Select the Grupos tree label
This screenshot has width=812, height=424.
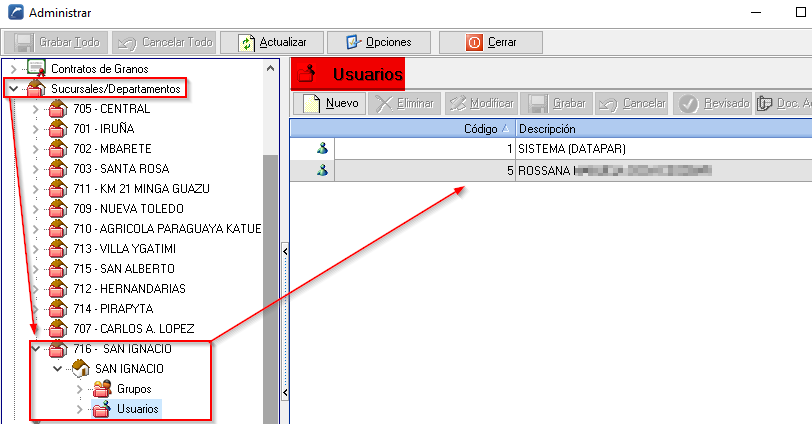[x=134, y=389]
